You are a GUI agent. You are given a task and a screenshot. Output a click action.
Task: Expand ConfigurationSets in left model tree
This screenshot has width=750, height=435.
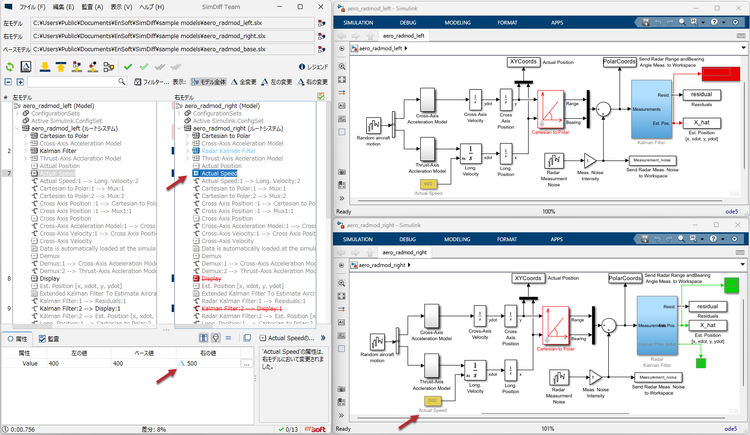(x=17, y=113)
